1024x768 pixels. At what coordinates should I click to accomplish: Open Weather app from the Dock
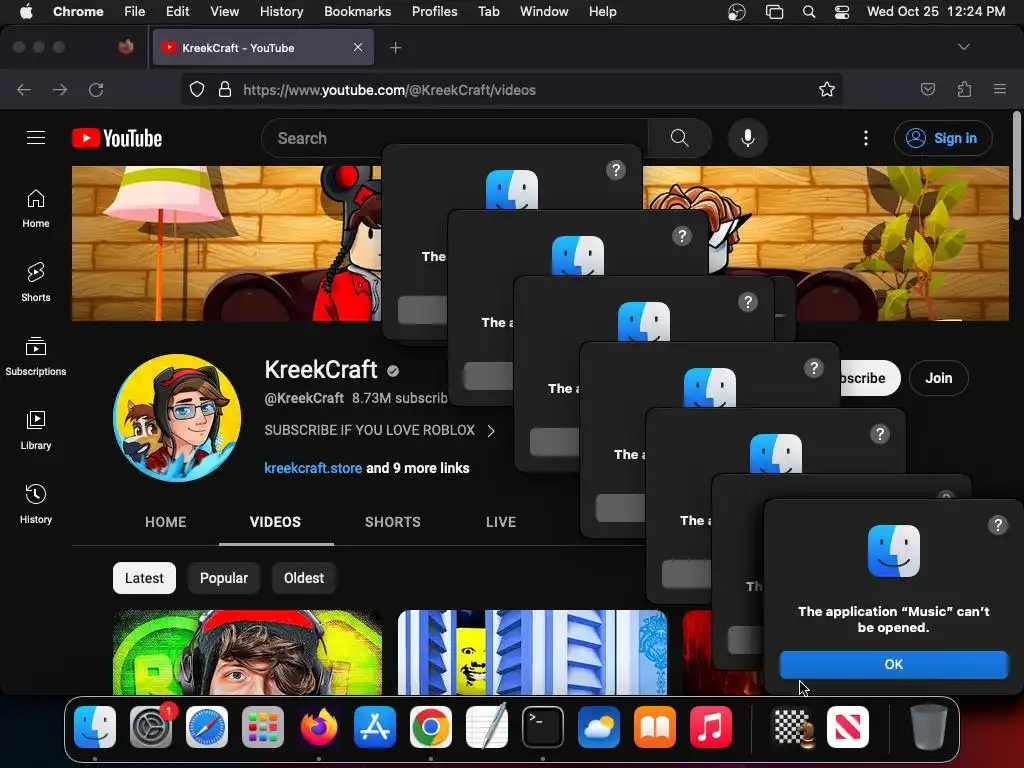click(x=599, y=727)
